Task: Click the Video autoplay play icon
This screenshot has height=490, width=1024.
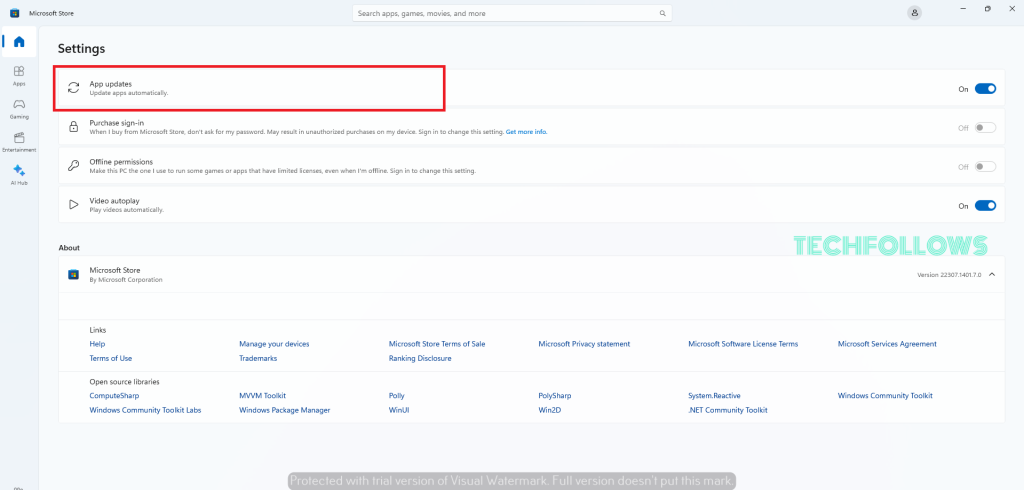Action: pyautogui.click(x=74, y=205)
